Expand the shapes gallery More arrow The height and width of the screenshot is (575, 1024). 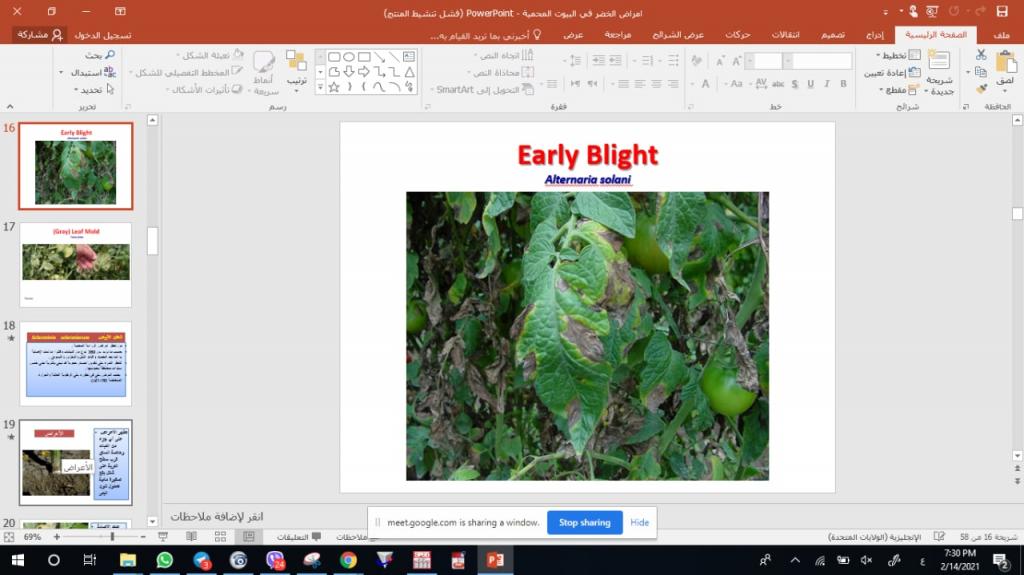click(x=320, y=88)
